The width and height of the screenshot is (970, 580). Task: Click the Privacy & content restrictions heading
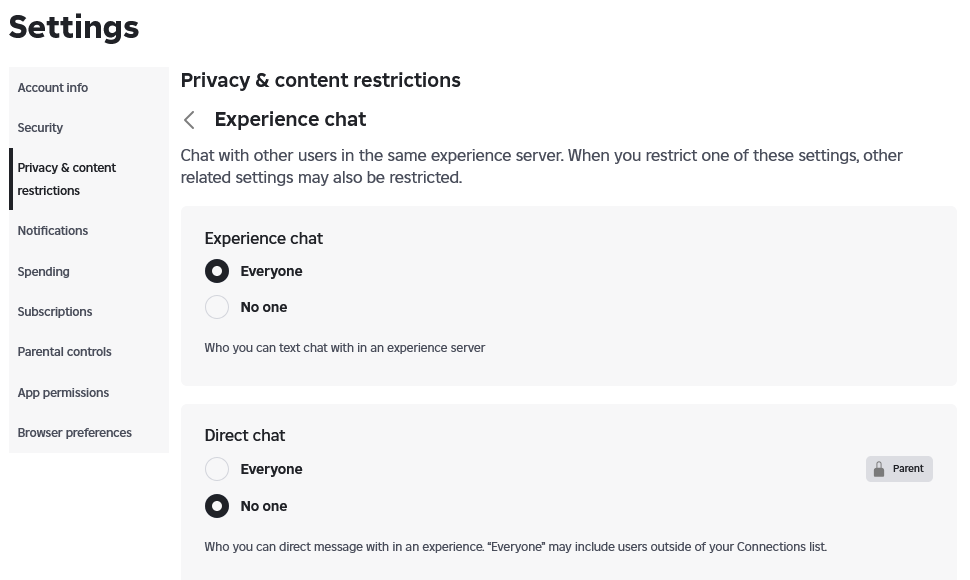(x=320, y=80)
